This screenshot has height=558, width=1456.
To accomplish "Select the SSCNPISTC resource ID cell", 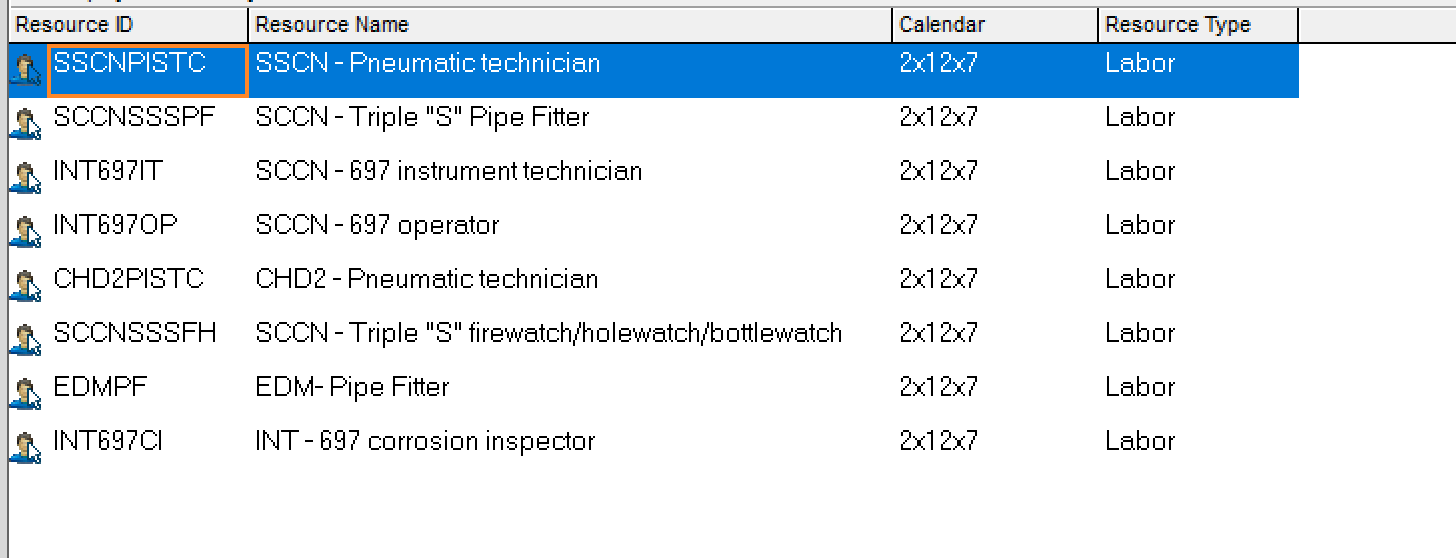I will tap(147, 70).
